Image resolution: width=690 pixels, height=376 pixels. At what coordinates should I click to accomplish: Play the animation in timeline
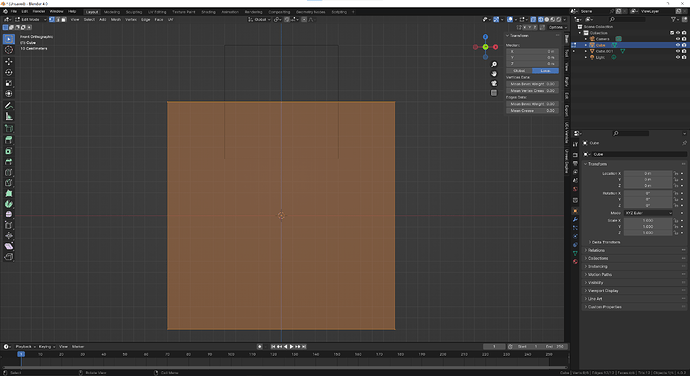(291, 347)
